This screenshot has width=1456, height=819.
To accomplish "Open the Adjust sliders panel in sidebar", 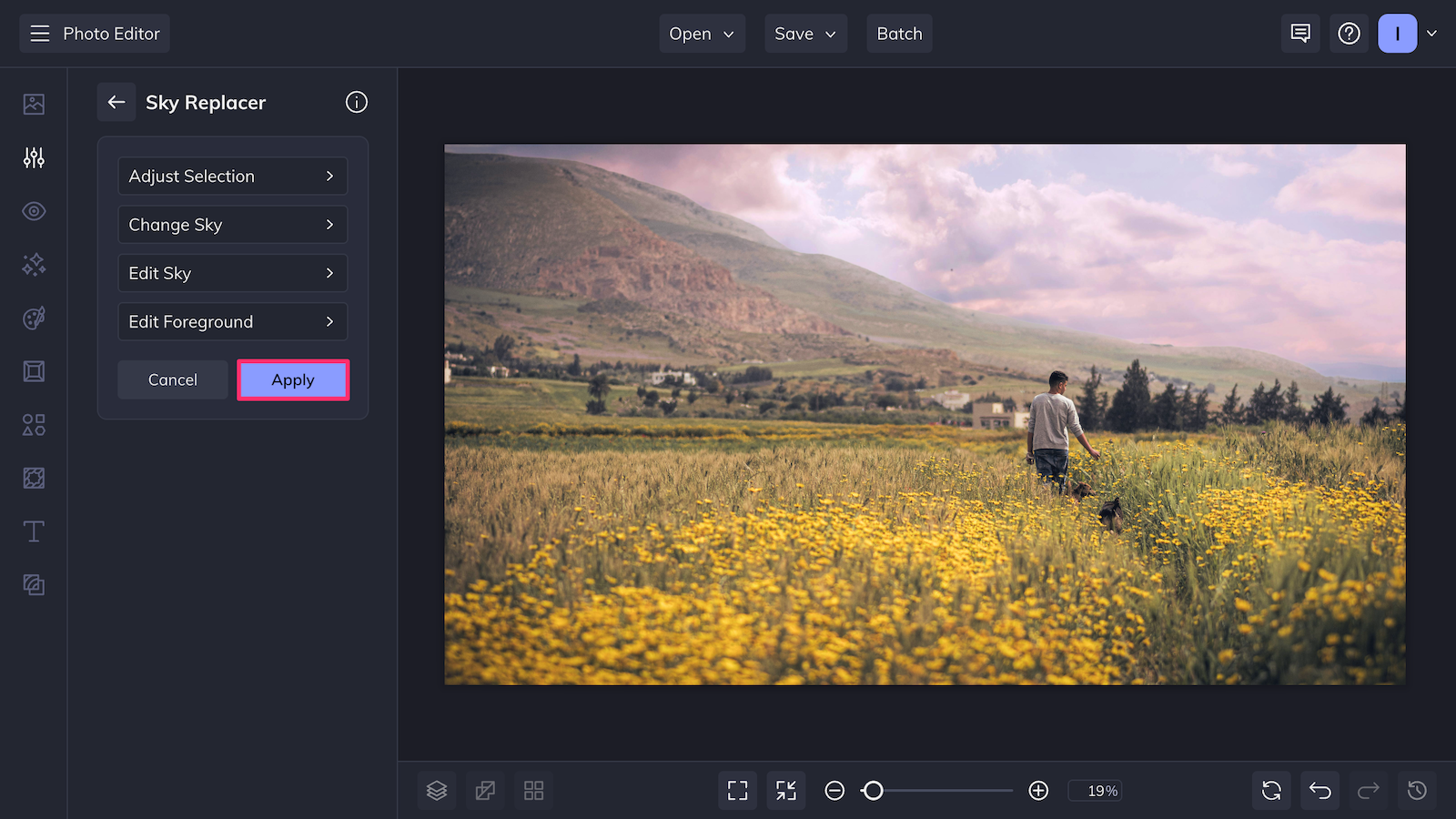I will click(x=34, y=157).
